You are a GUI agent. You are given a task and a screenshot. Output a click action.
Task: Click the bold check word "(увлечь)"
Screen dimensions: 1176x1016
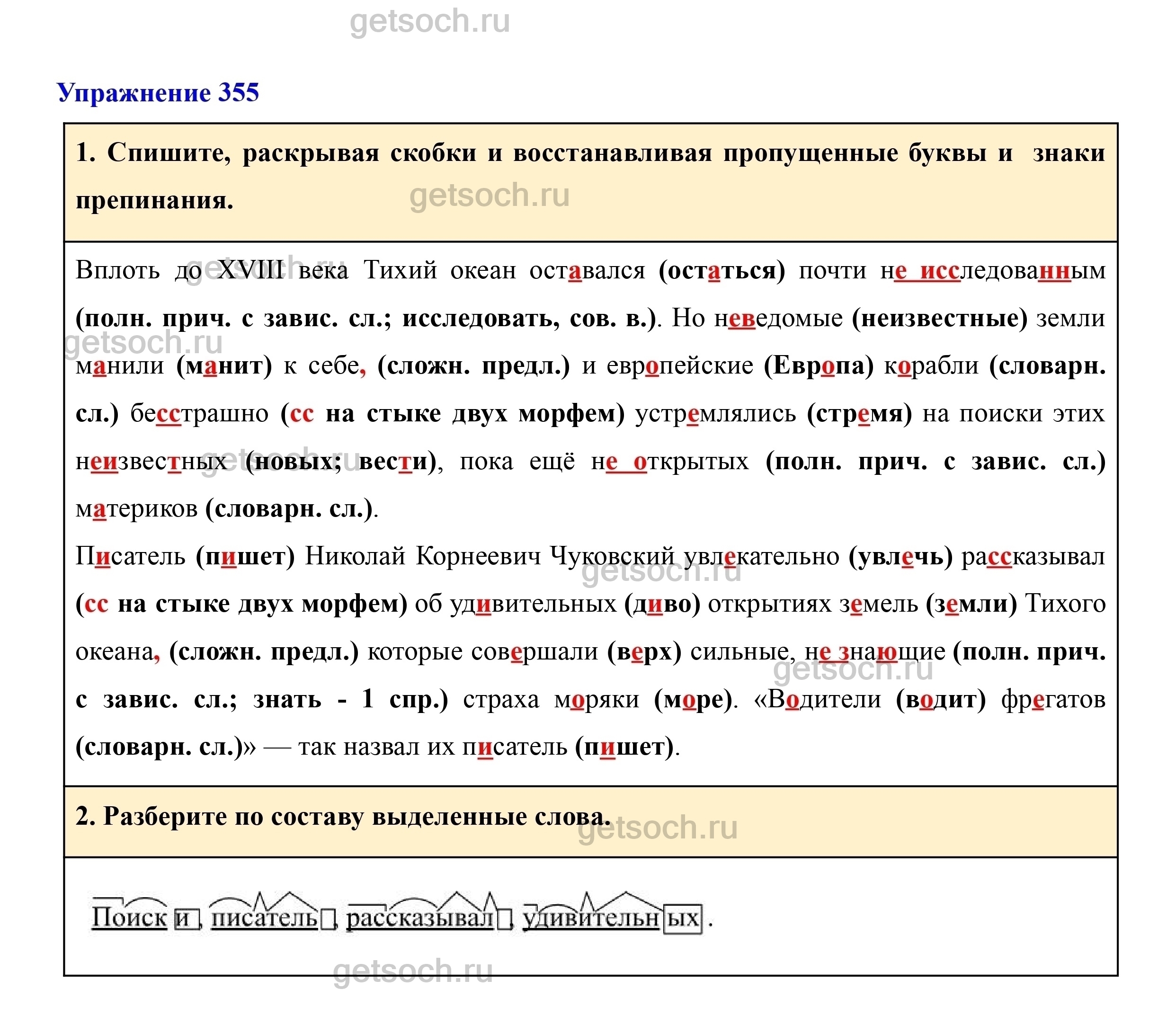900,557
